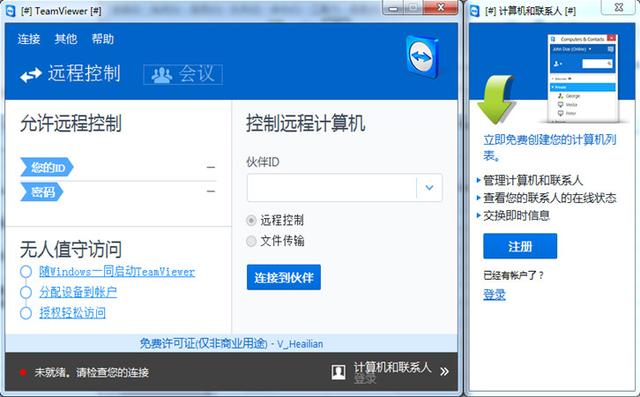640x397 pixels.
Task: Click the remote control arrows icon
Action: 31,75
